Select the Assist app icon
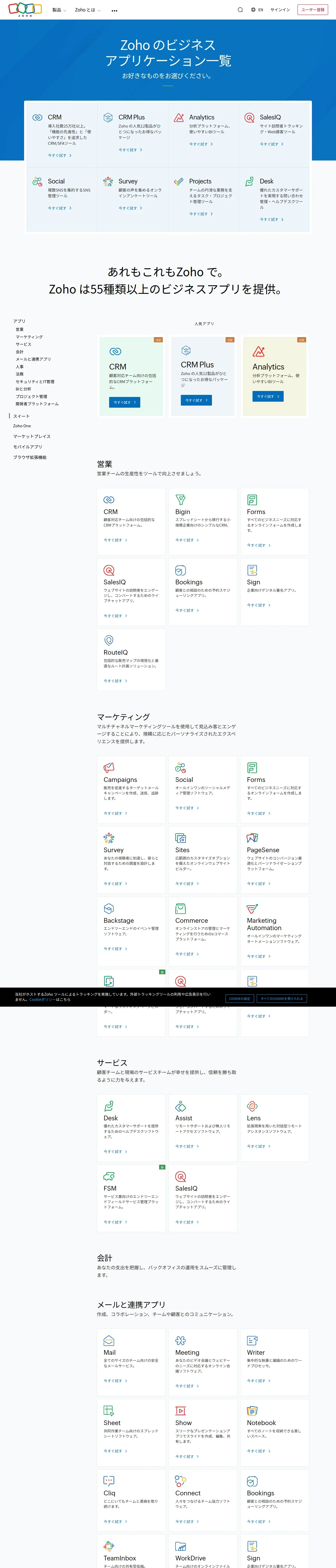336x1568 pixels. tap(181, 1106)
